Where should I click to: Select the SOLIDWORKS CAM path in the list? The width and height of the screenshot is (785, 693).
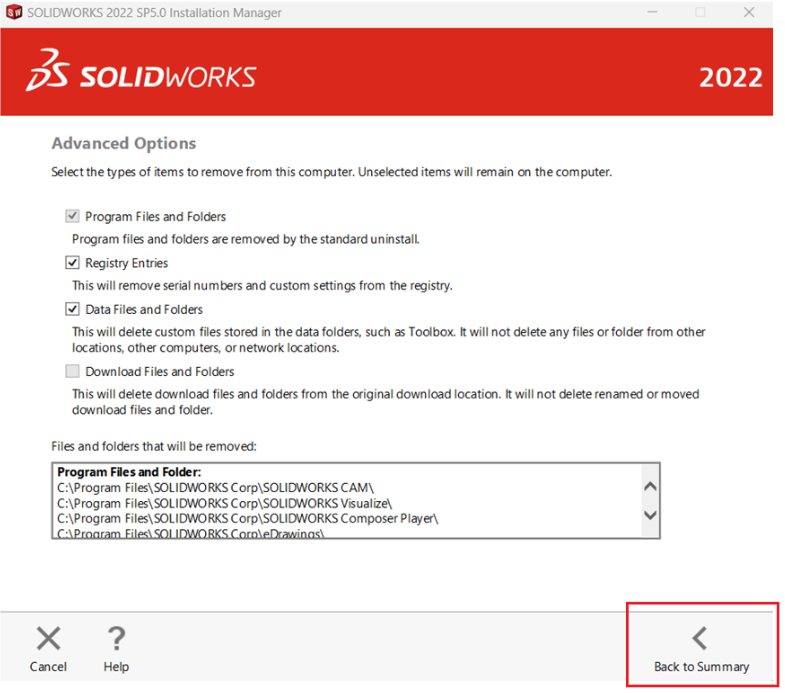pos(215,487)
